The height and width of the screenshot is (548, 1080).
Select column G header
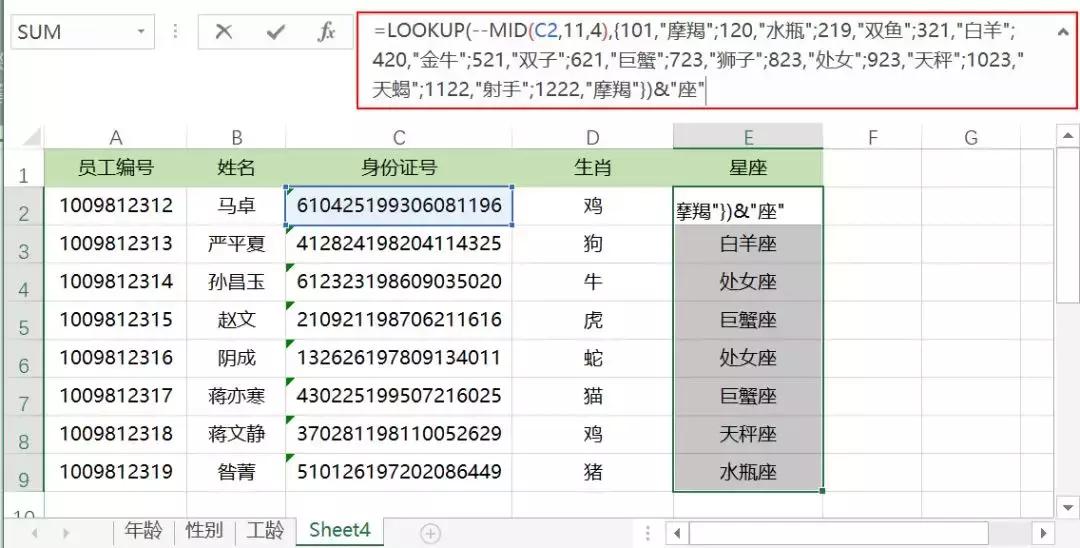[970, 138]
